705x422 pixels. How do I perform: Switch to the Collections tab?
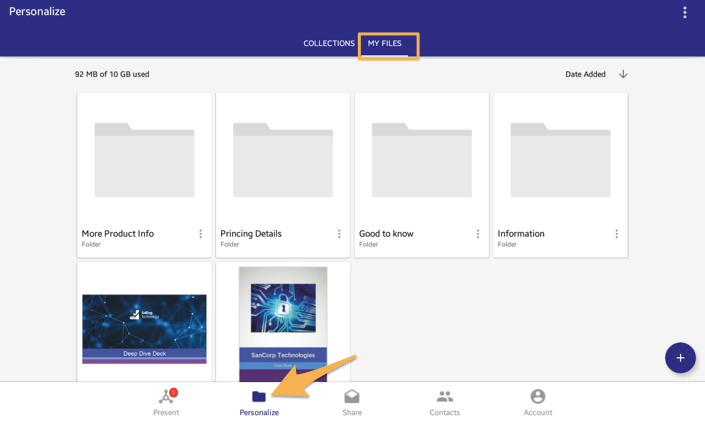point(329,43)
